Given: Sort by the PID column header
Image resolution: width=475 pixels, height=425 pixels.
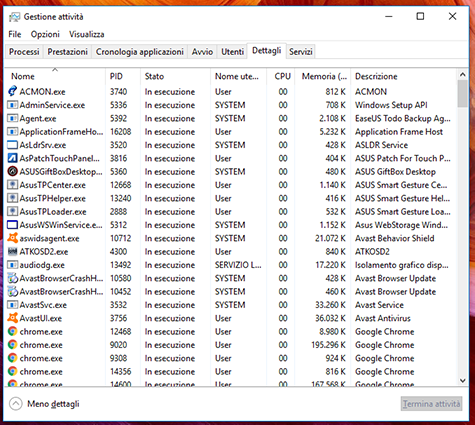Looking at the screenshot, I should 123,76.
